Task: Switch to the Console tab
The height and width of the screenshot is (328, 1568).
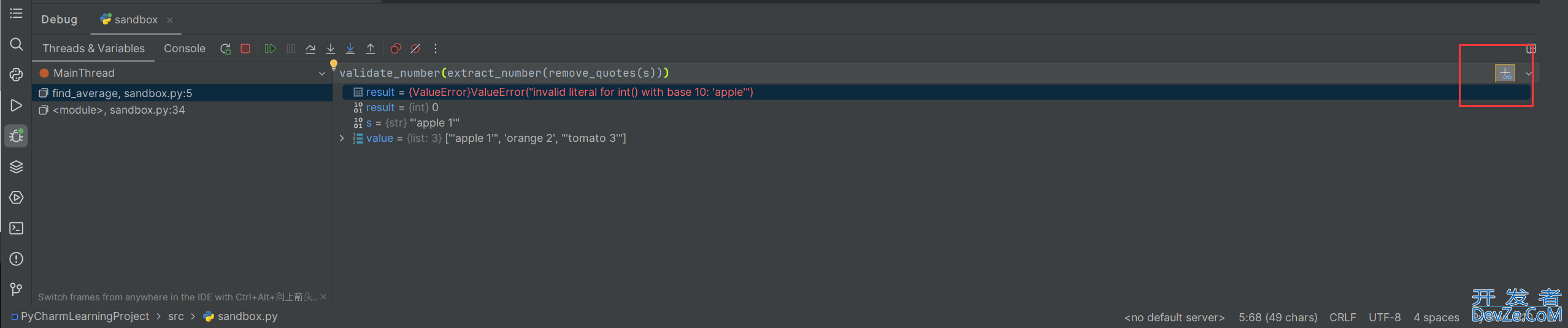Action: 185,49
